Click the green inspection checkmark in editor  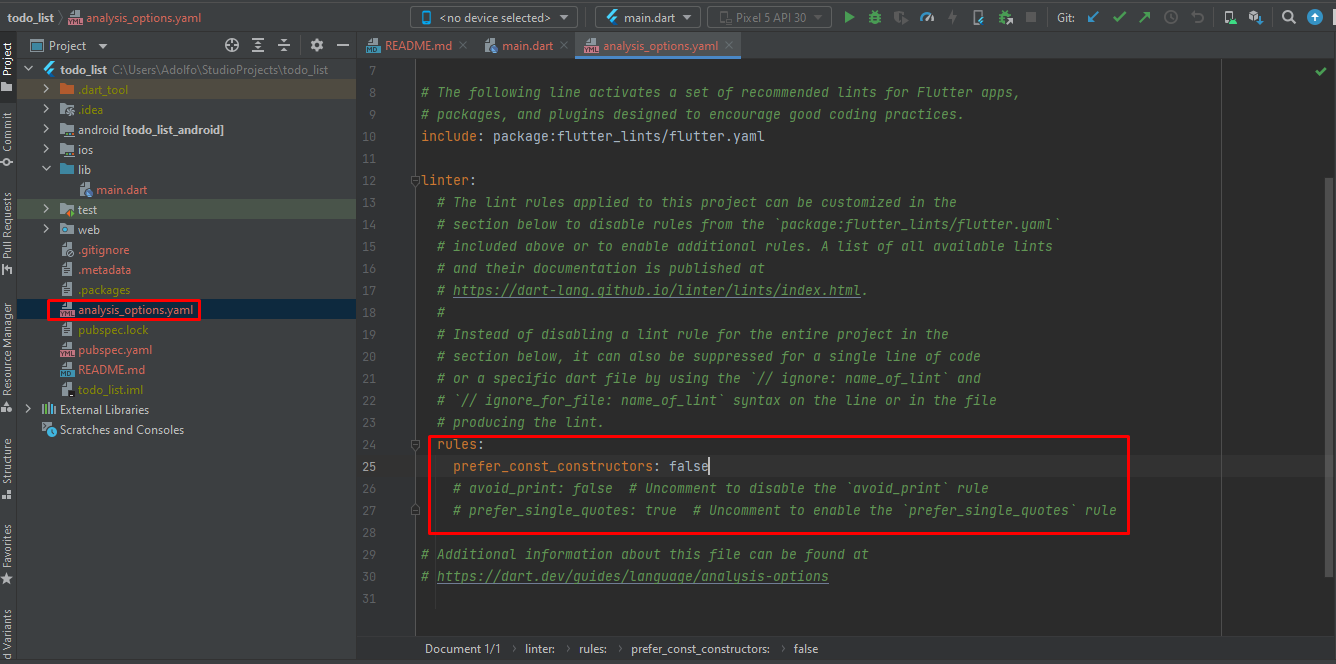(x=1320, y=72)
